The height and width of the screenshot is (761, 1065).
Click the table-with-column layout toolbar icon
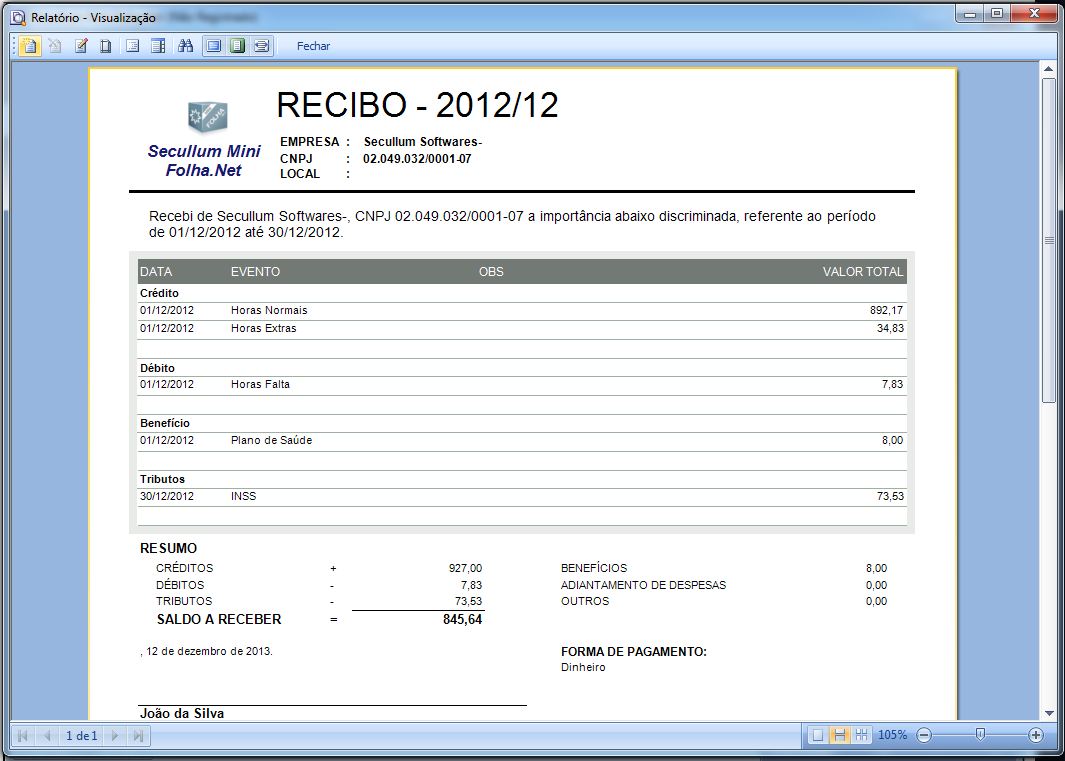click(x=158, y=46)
